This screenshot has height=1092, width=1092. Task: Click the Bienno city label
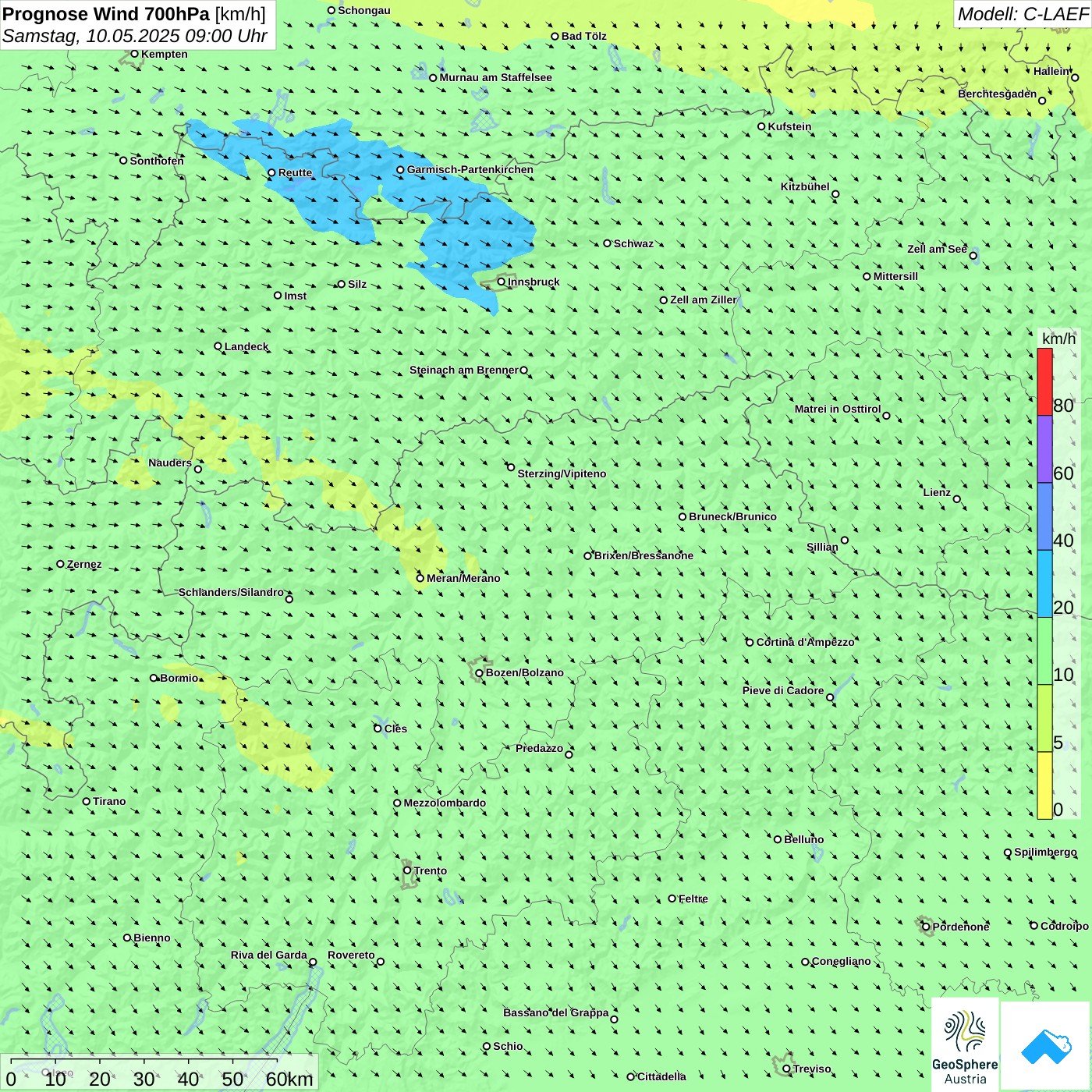point(152,938)
